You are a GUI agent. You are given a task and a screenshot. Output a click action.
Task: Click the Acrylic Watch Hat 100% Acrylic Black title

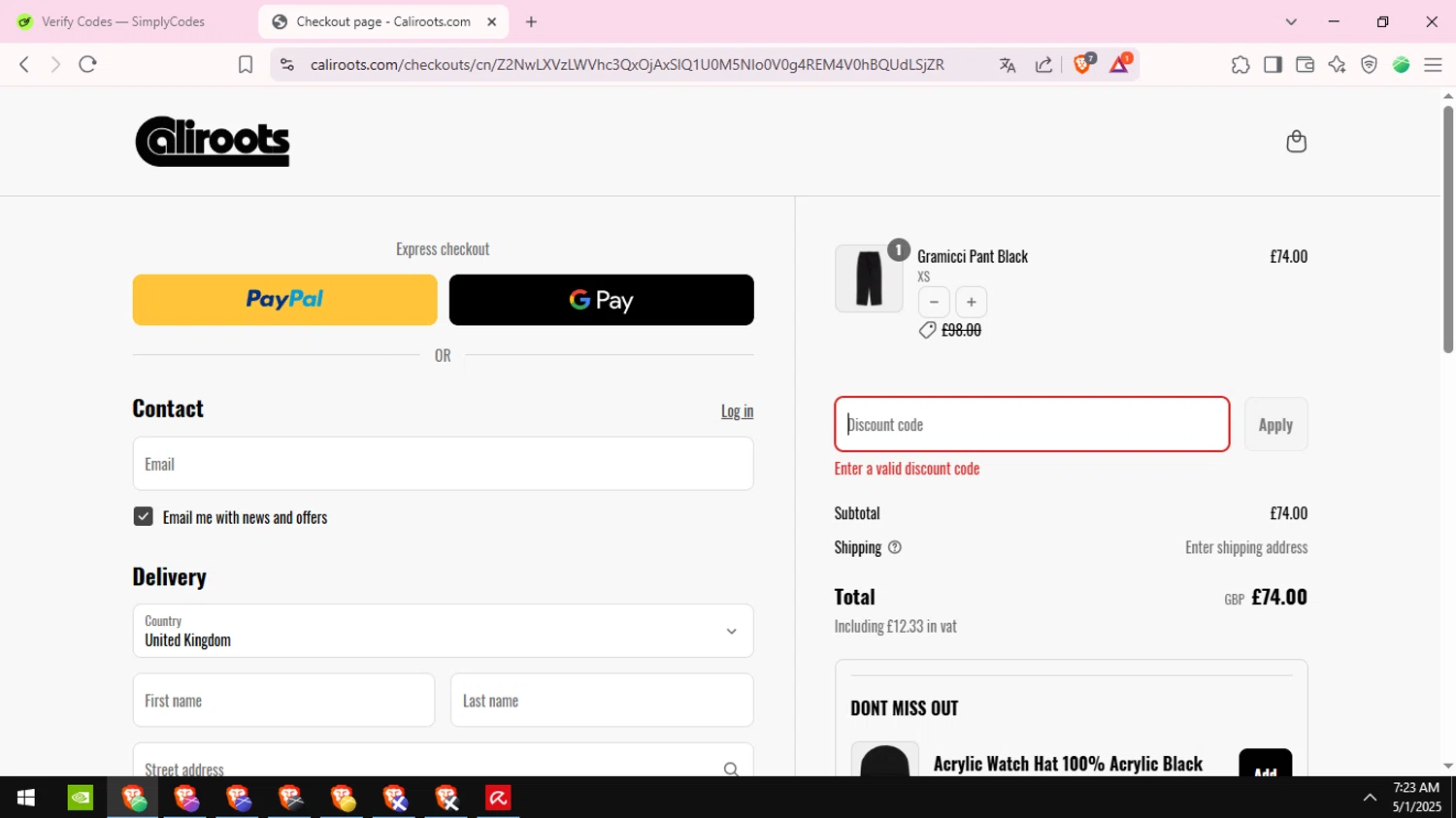click(x=1068, y=764)
